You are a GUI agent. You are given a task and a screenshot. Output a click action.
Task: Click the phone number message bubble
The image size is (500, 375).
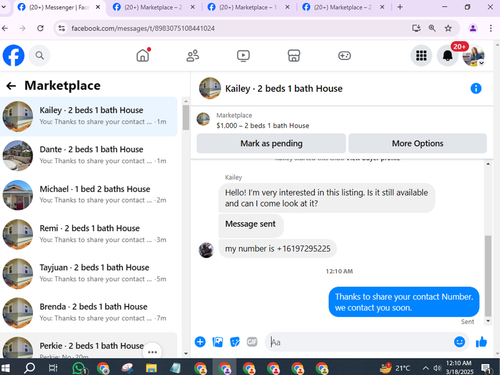click(277, 249)
